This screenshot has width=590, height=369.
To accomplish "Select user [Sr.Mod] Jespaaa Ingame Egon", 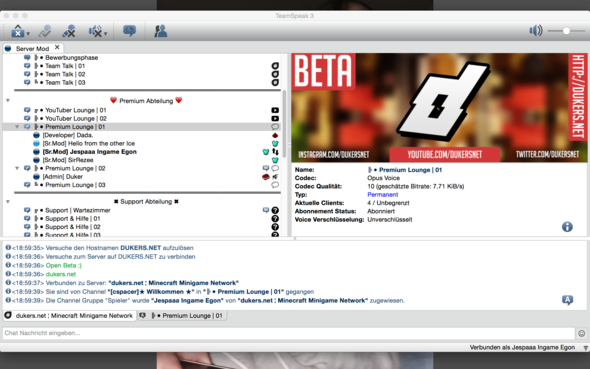I will coord(90,152).
